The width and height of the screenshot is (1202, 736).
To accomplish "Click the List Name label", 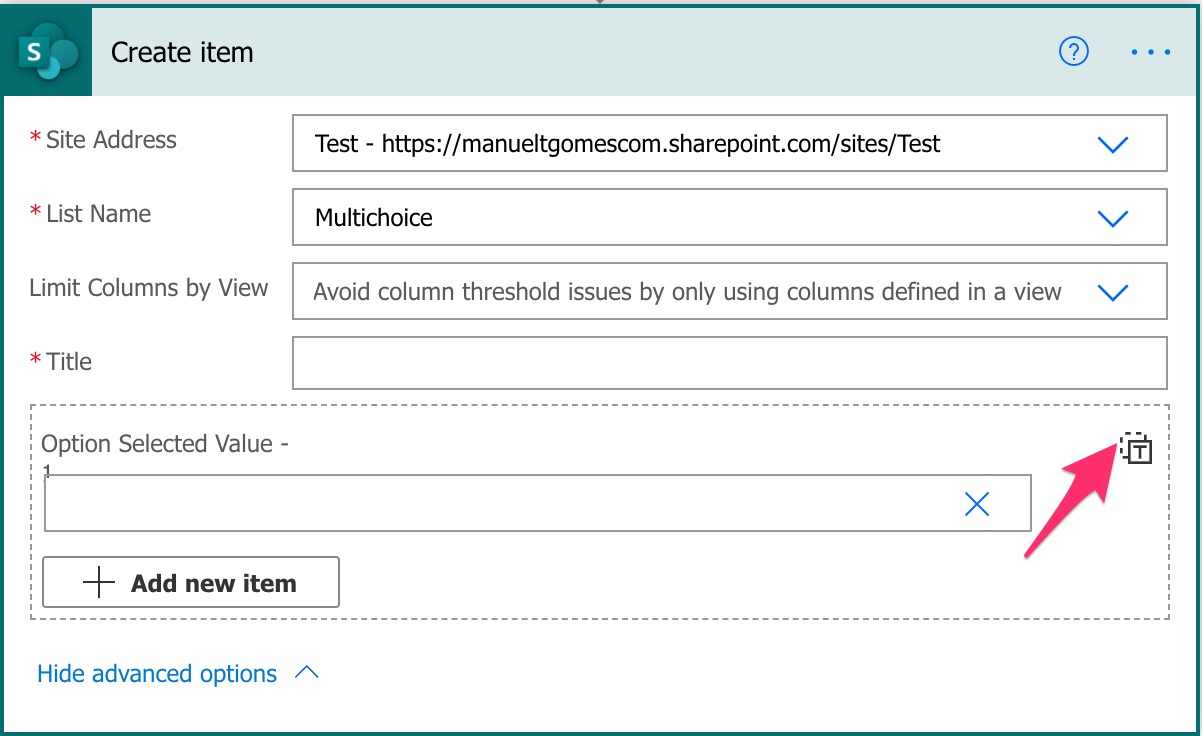I will pyautogui.click(x=98, y=214).
